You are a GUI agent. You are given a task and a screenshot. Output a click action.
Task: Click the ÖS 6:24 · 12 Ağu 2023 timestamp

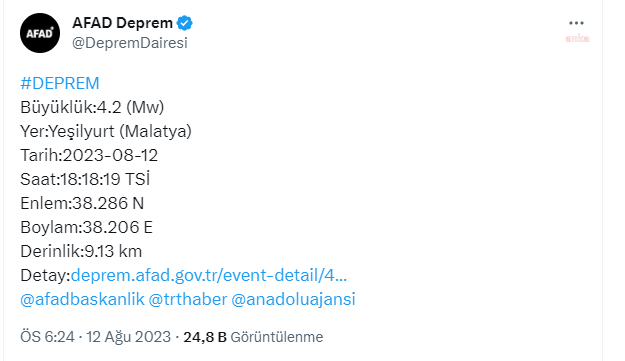coord(95,337)
